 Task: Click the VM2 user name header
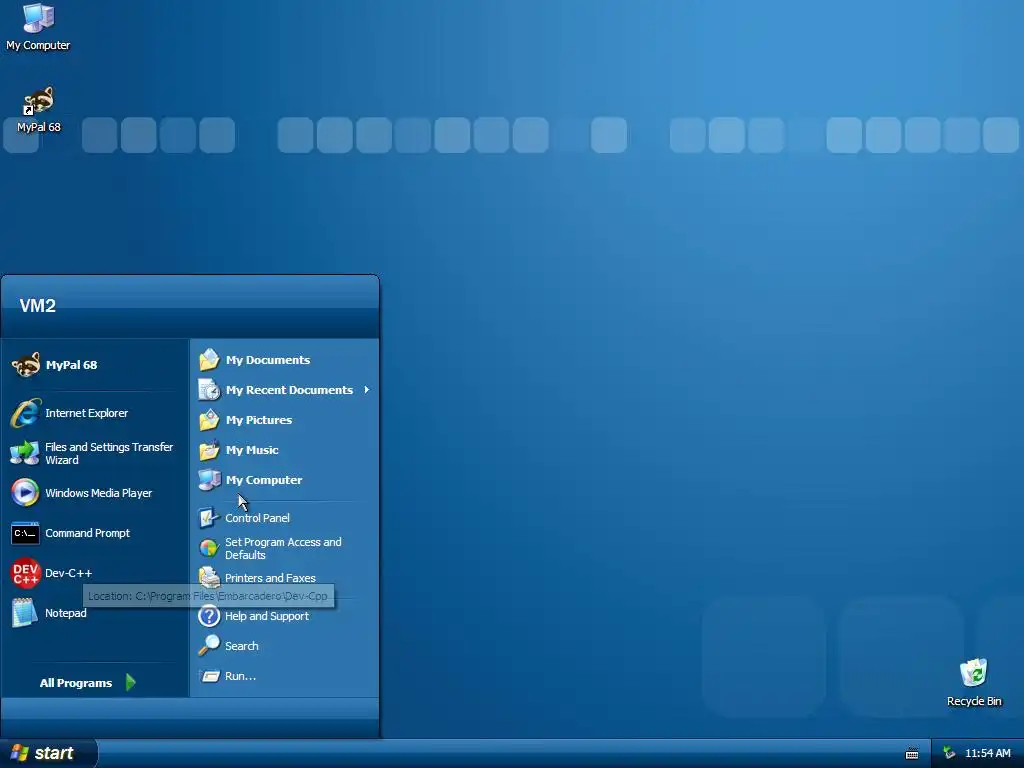(x=37, y=306)
